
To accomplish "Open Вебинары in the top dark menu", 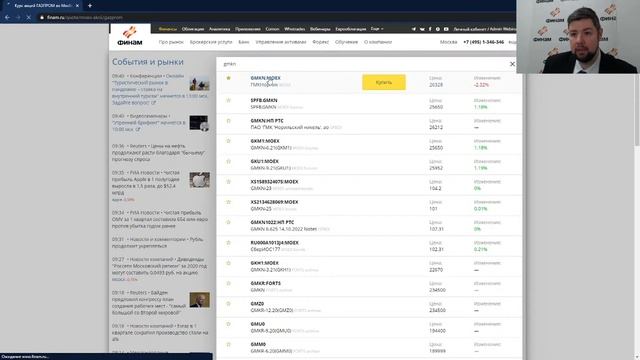I will pos(320,29).
